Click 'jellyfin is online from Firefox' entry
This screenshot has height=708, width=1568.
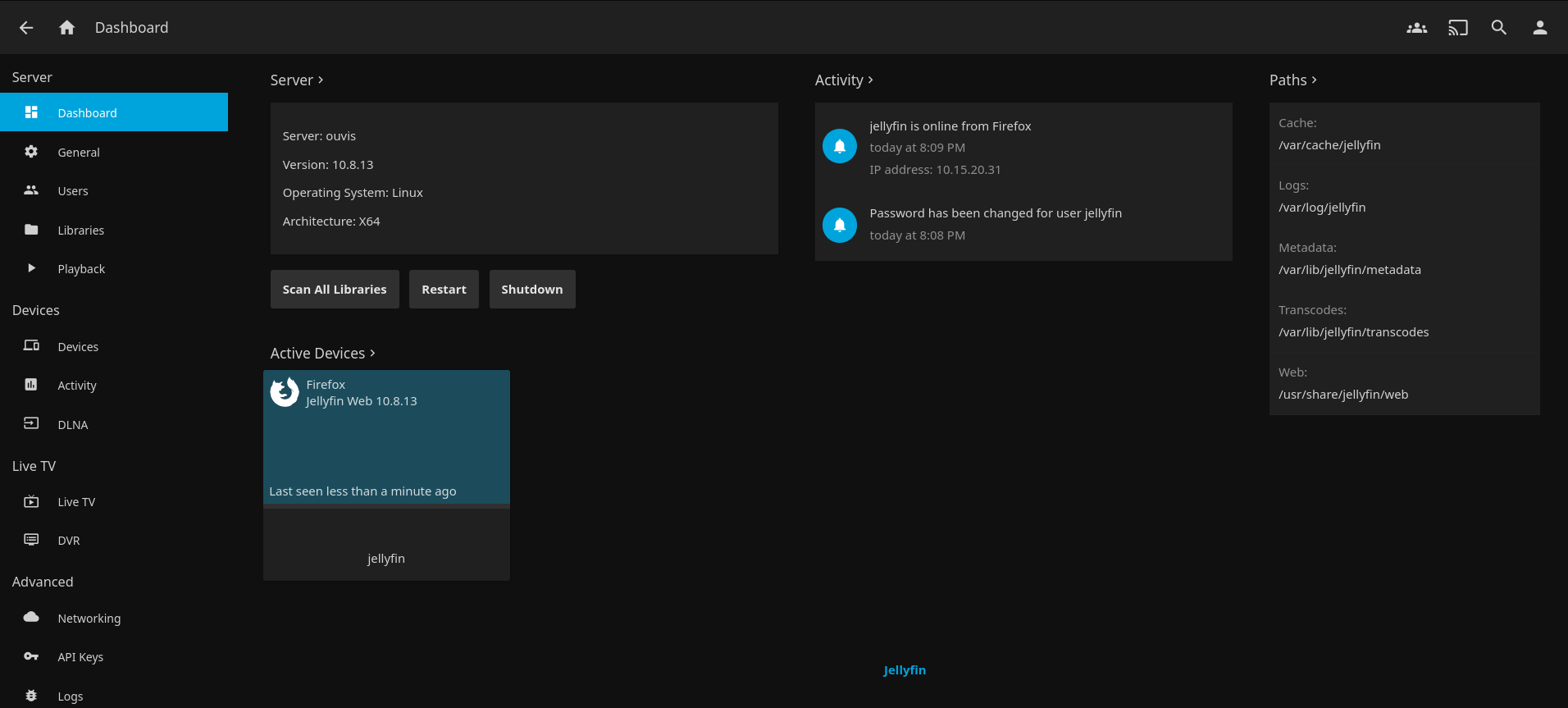tap(950, 126)
